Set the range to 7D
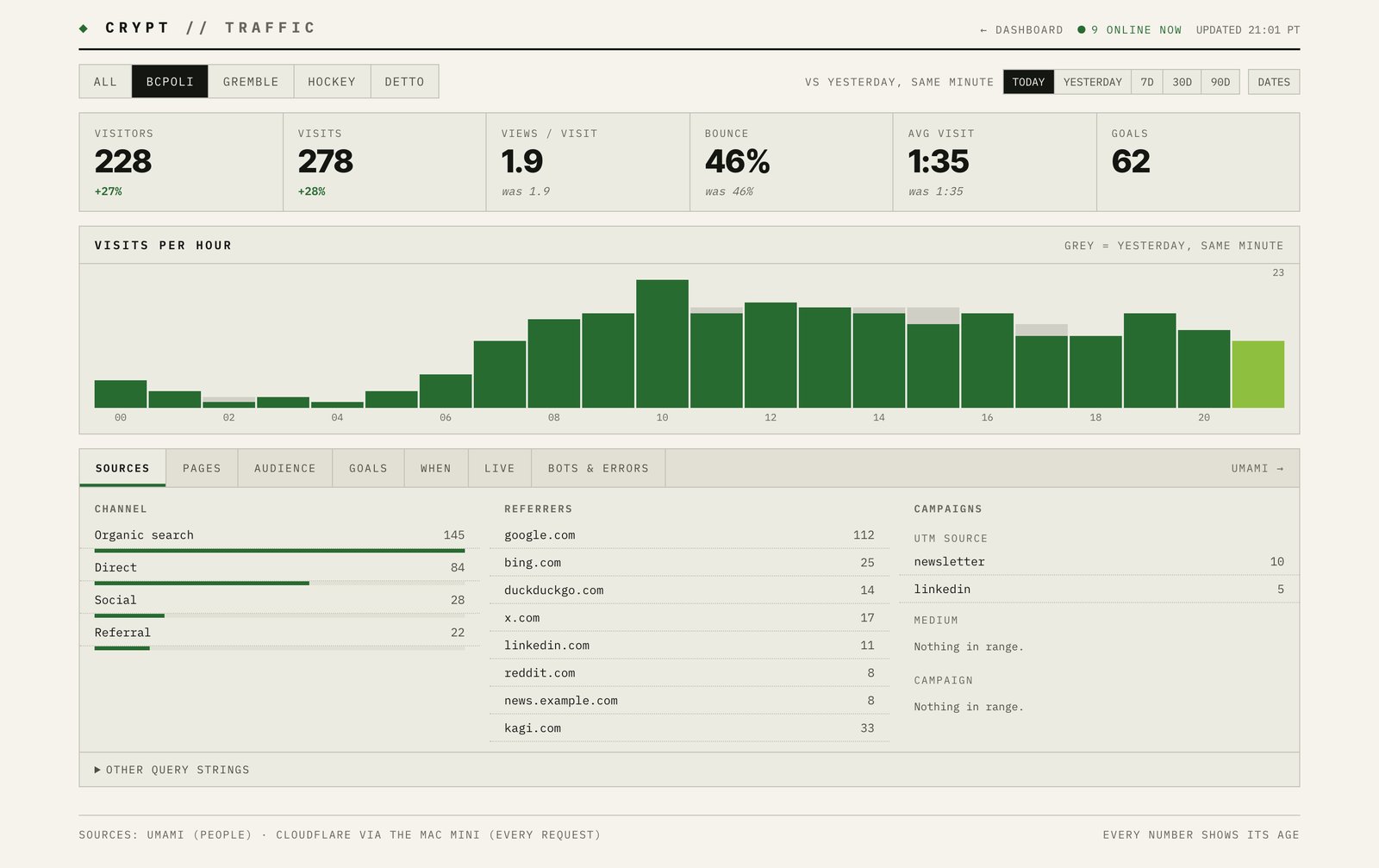1379x868 pixels. pyautogui.click(x=1147, y=82)
